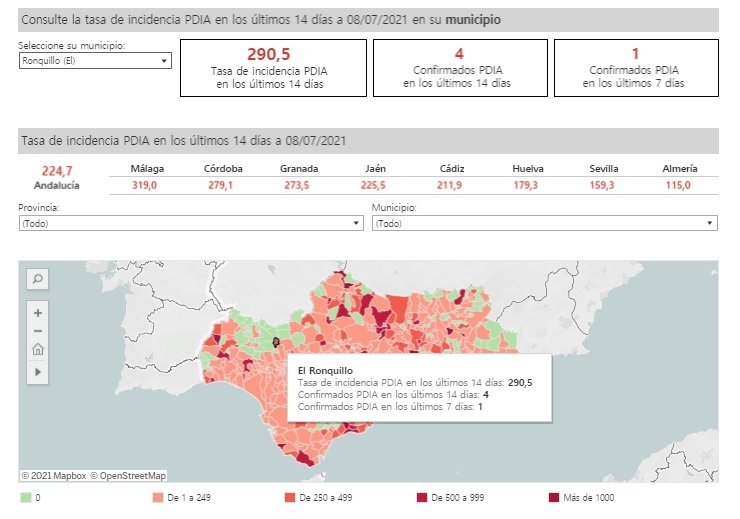Select the 'De 500 a 999' legend color

pyautogui.click(x=421, y=497)
